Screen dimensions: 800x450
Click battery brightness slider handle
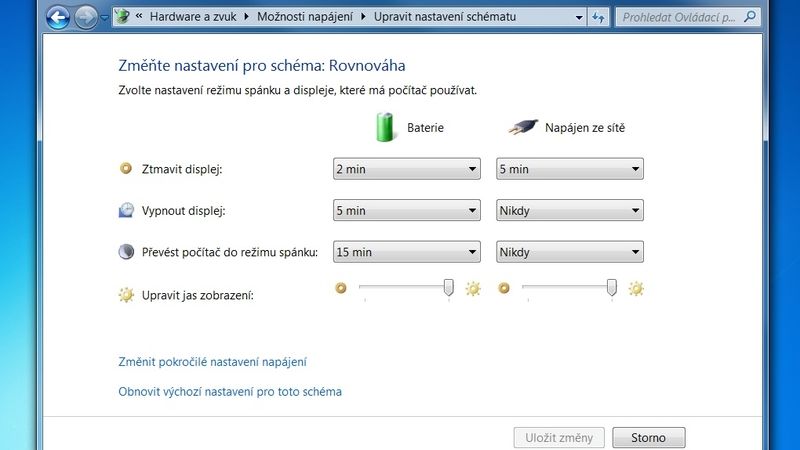click(x=448, y=288)
